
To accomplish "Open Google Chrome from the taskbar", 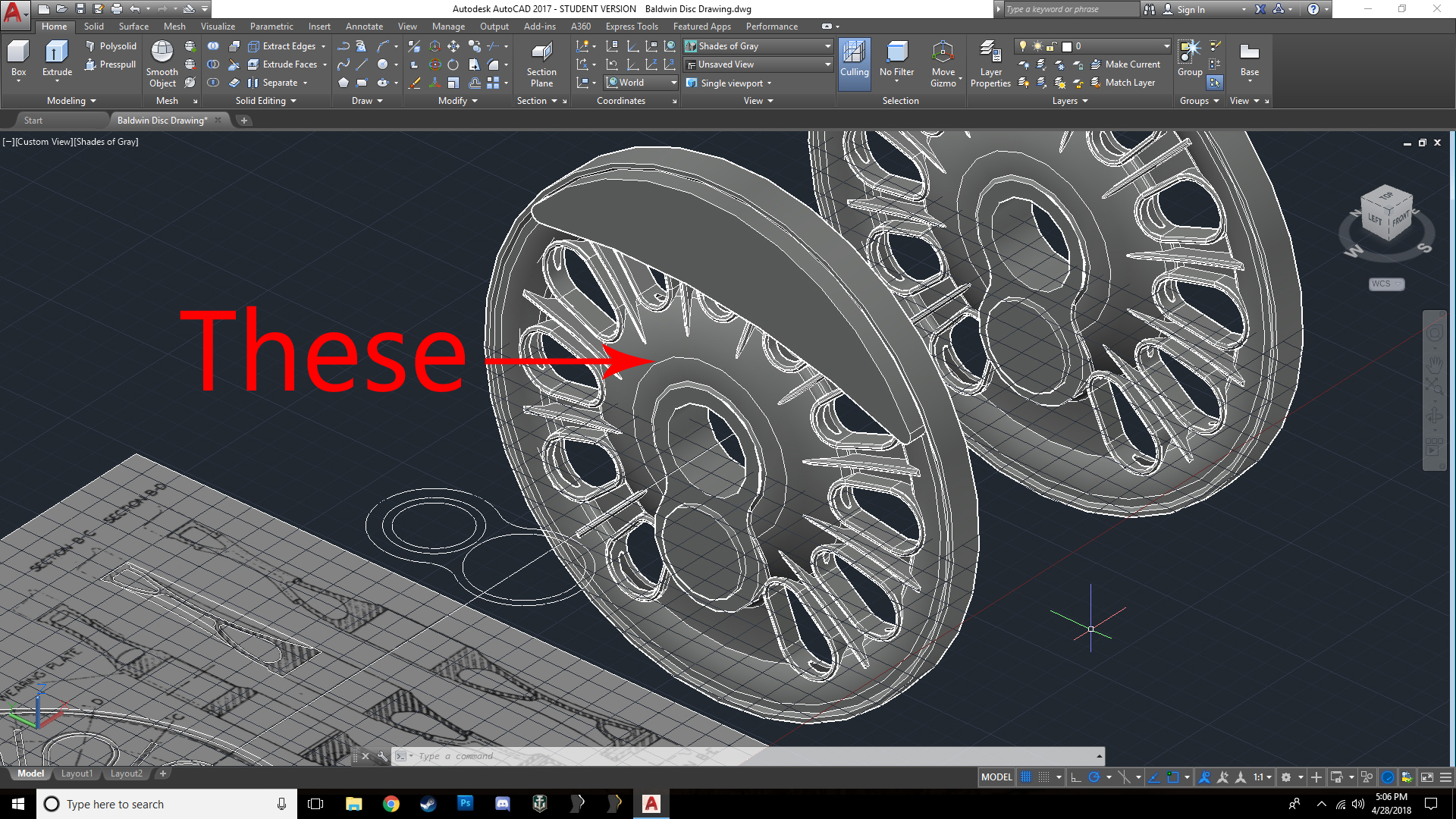I will click(x=391, y=804).
